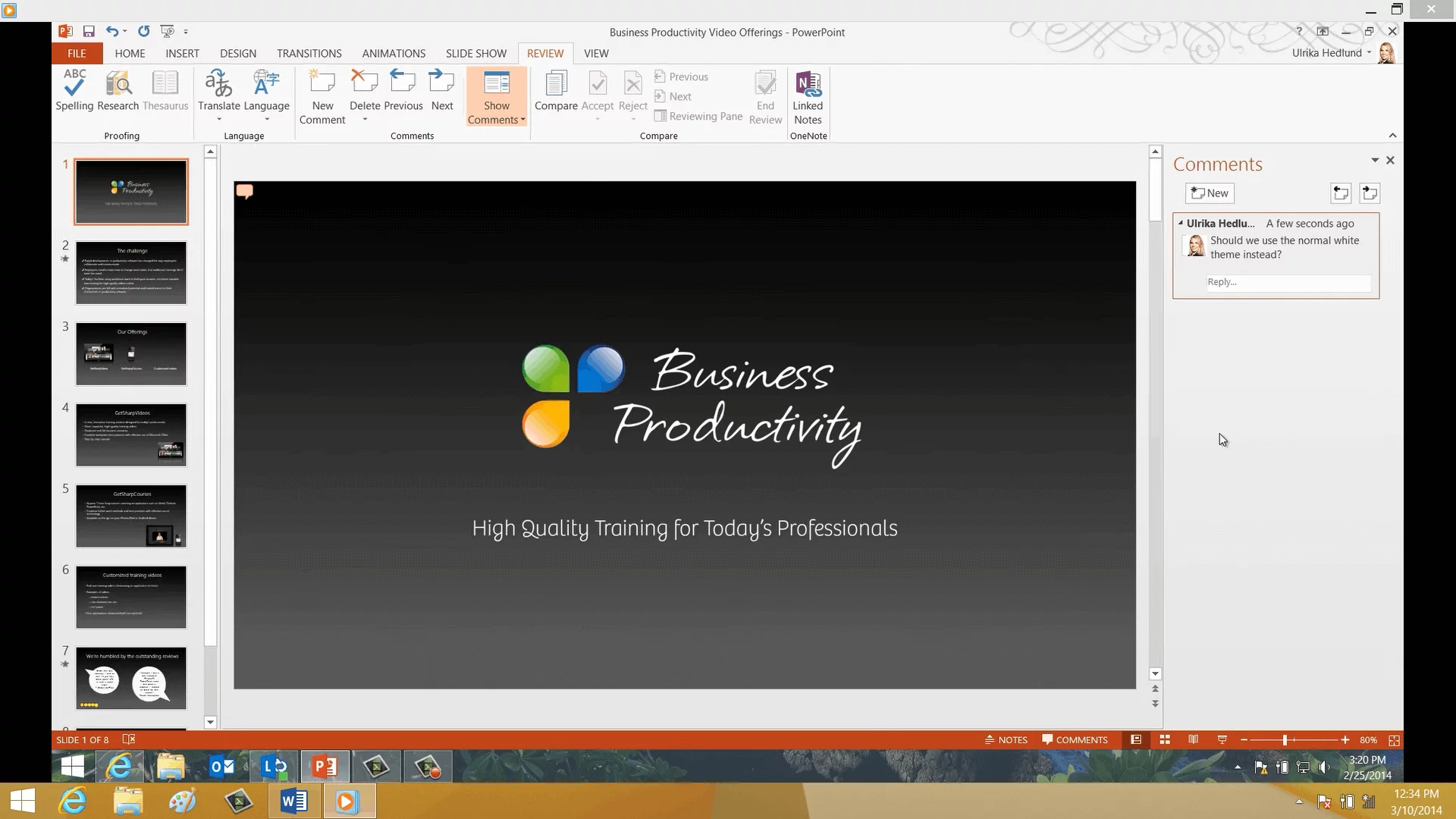Open the Research tool
The image size is (1456, 819).
tap(118, 83)
